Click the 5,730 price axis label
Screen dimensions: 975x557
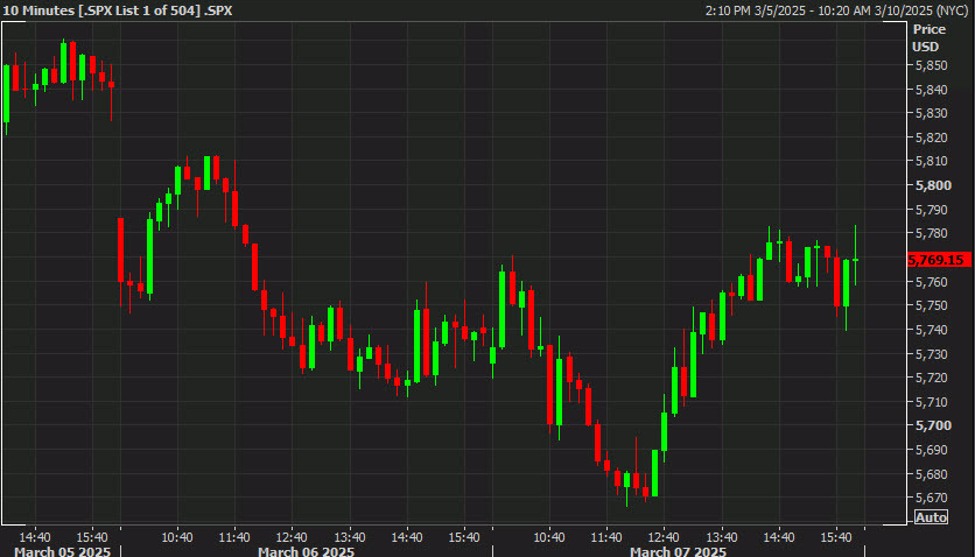(x=931, y=354)
